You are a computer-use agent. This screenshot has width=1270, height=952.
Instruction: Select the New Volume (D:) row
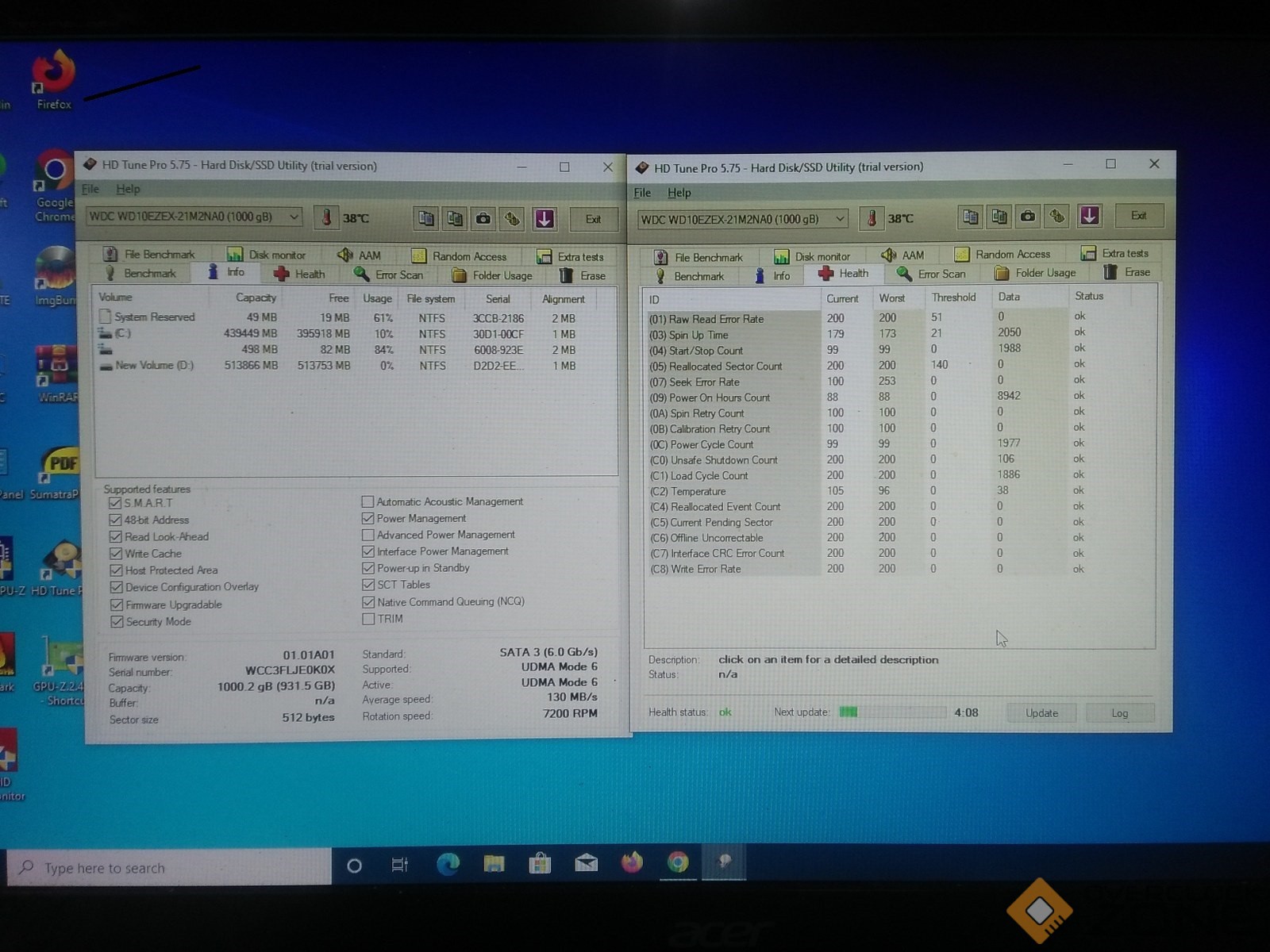point(355,366)
